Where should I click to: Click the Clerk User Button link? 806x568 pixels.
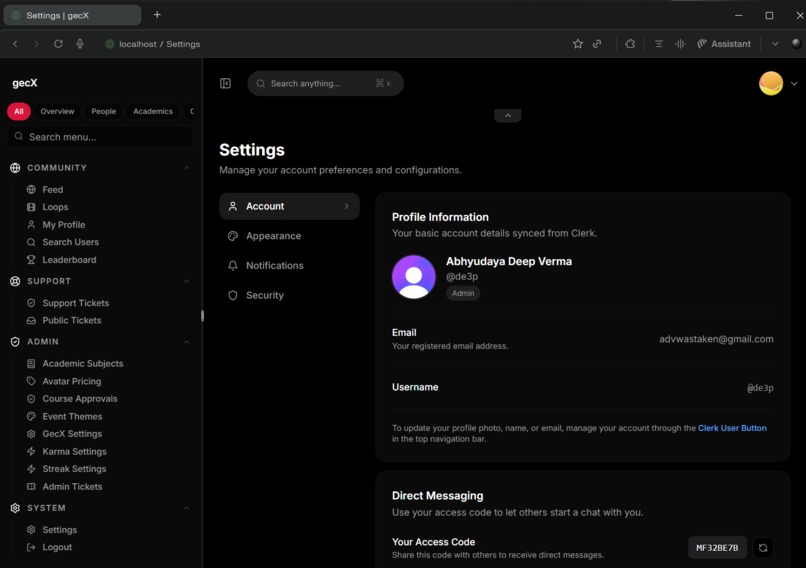pyautogui.click(x=732, y=428)
